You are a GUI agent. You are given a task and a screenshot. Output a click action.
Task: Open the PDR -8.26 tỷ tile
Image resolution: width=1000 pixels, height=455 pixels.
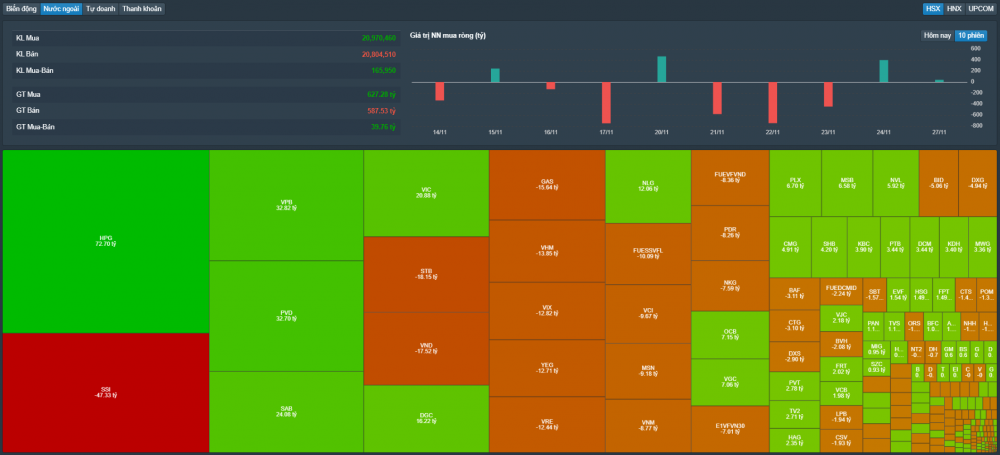730,233
